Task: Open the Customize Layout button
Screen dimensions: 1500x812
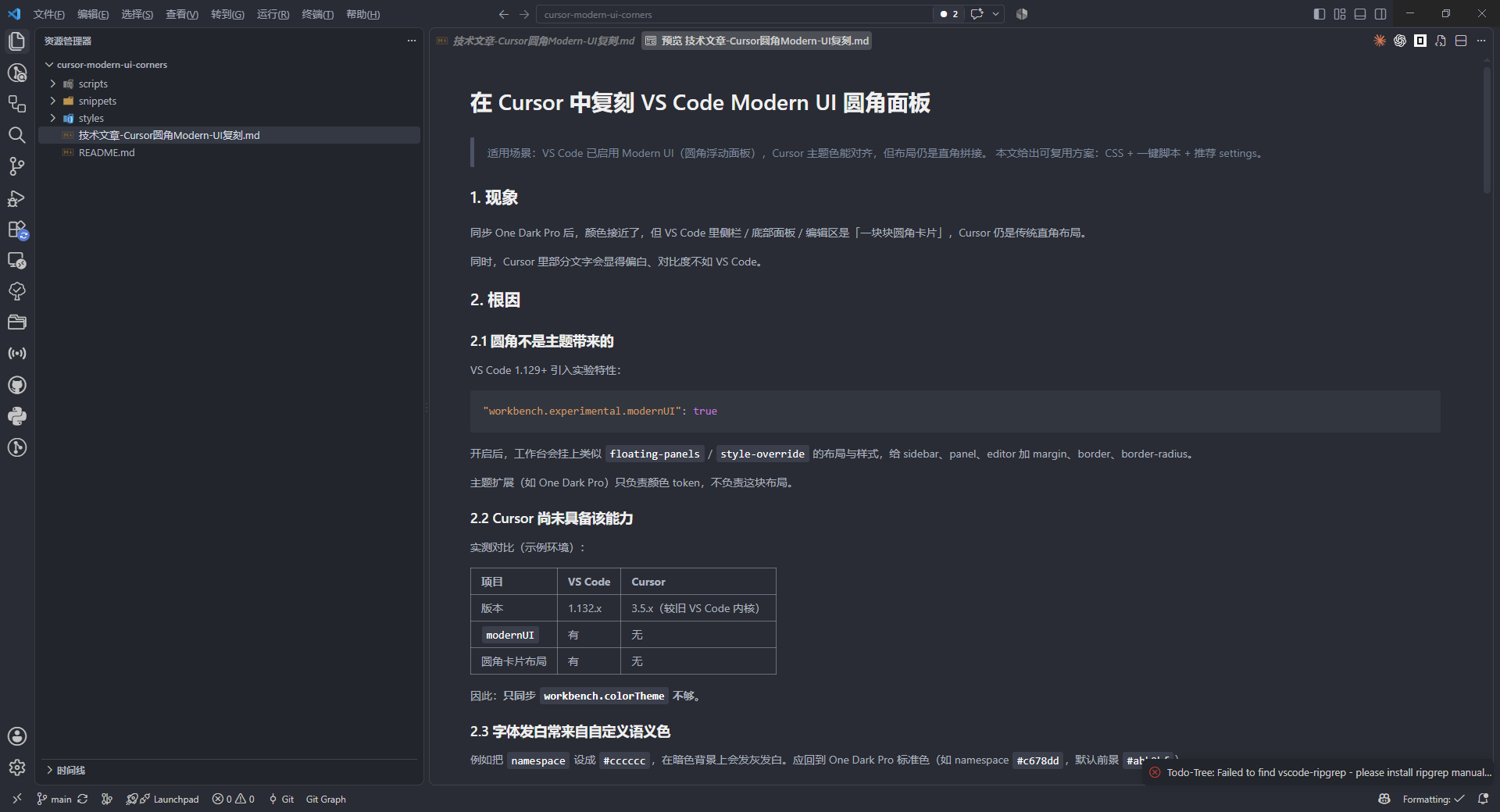Action: [x=1340, y=14]
